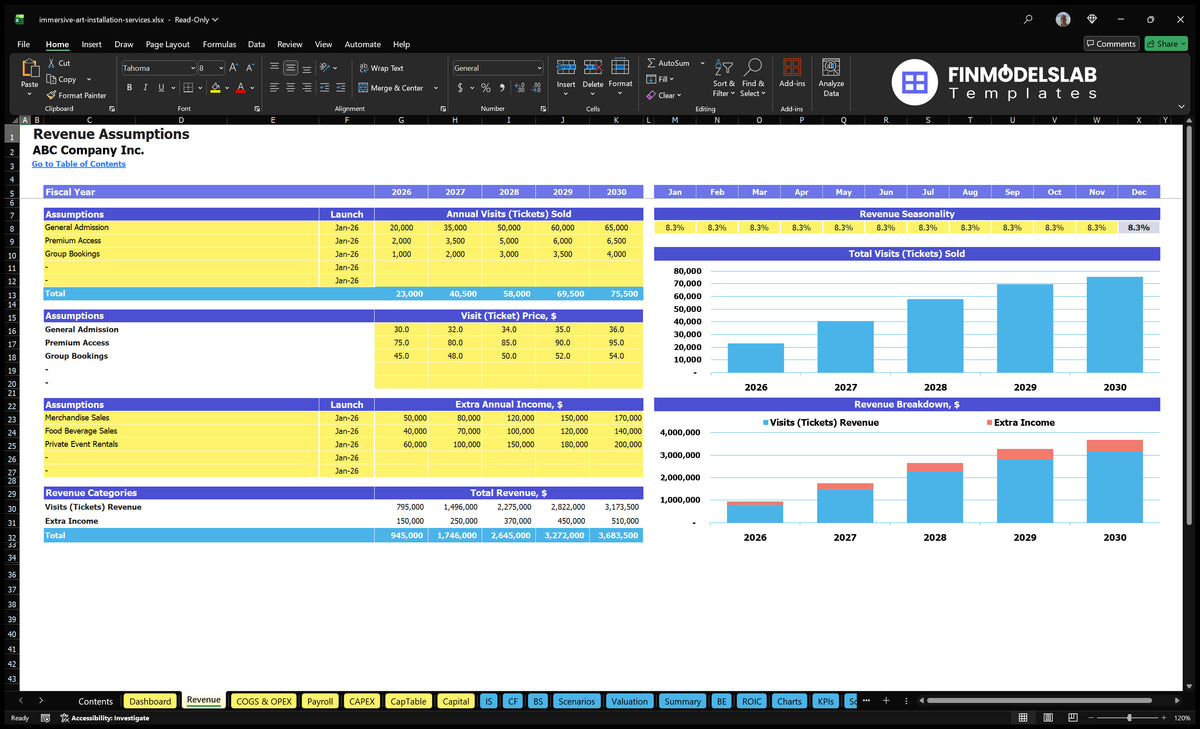Expand the Clear dropdown in Editing
The height and width of the screenshot is (729, 1200).
pyautogui.click(x=680, y=95)
